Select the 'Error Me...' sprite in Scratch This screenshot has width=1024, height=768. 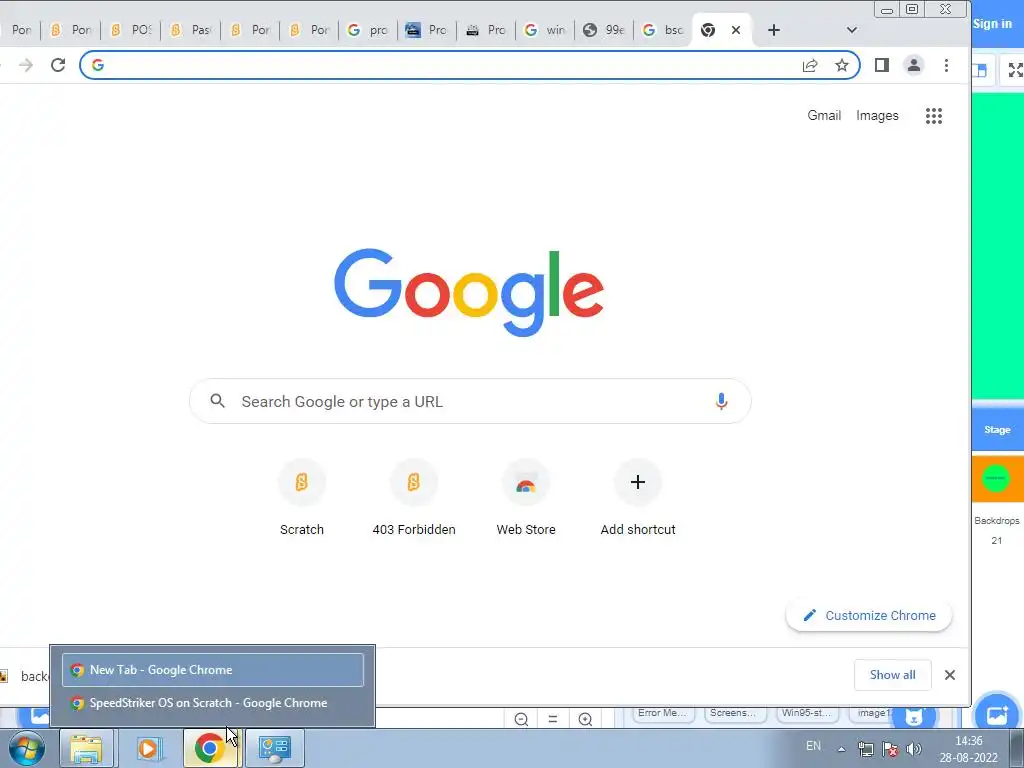click(x=662, y=714)
